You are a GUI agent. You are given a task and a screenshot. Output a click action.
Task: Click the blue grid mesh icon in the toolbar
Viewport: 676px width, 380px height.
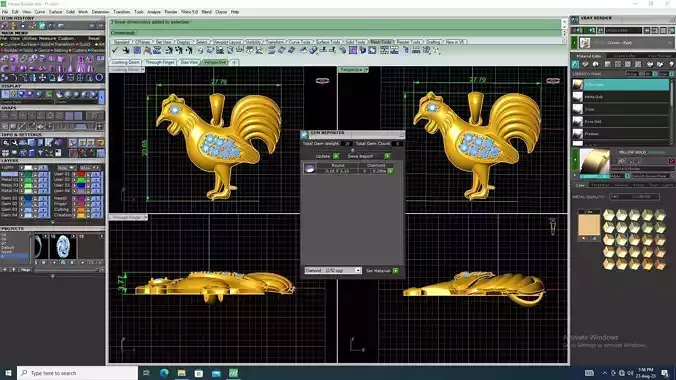pyautogui.click(x=137, y=50)
